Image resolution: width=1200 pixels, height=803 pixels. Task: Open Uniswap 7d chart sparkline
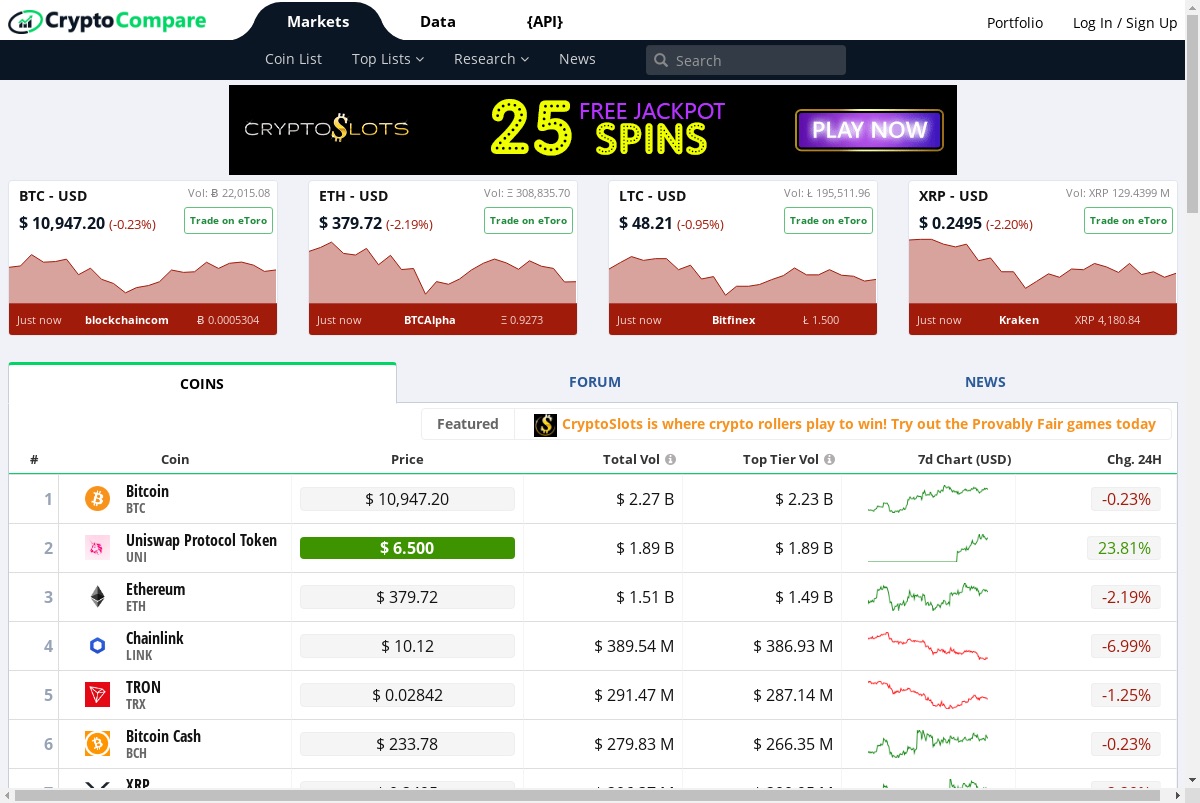coord(928,547)
